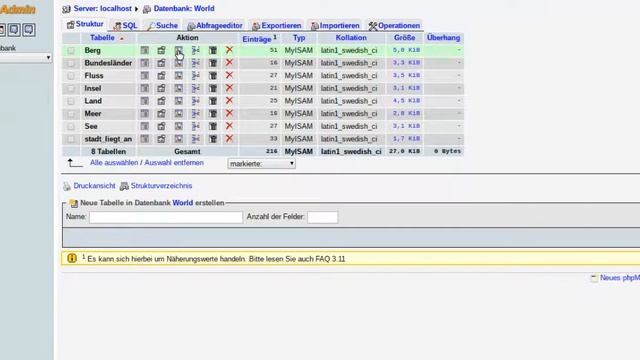
Task: Open the Fluss table name link
Action: pyautogui.click(x=94, y=76)
